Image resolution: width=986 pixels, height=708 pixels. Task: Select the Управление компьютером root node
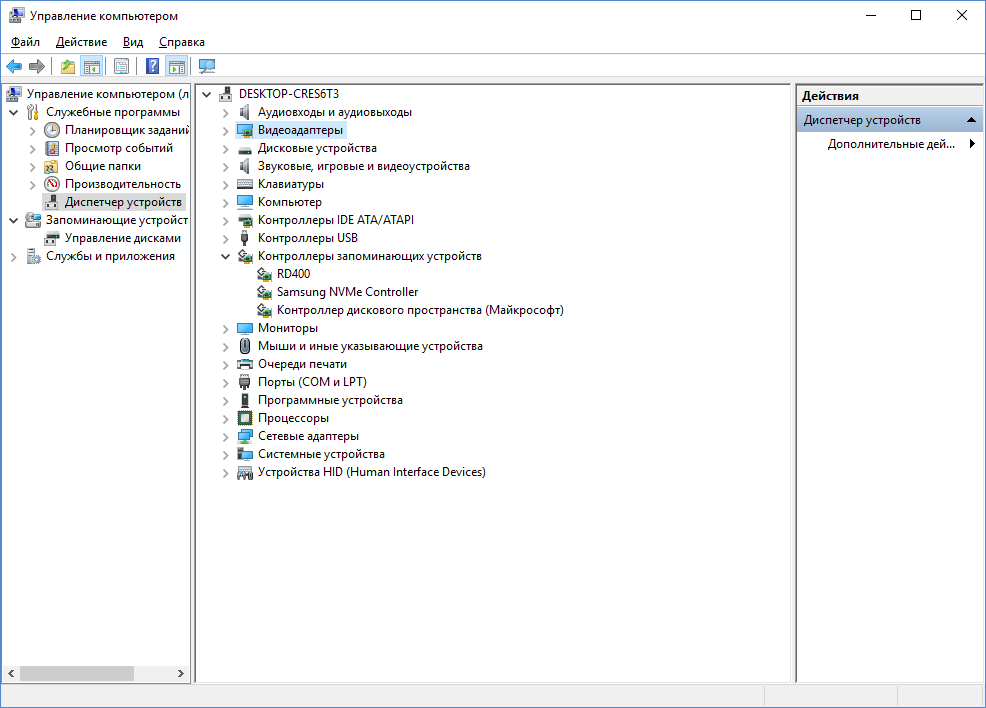click(108, 94)
